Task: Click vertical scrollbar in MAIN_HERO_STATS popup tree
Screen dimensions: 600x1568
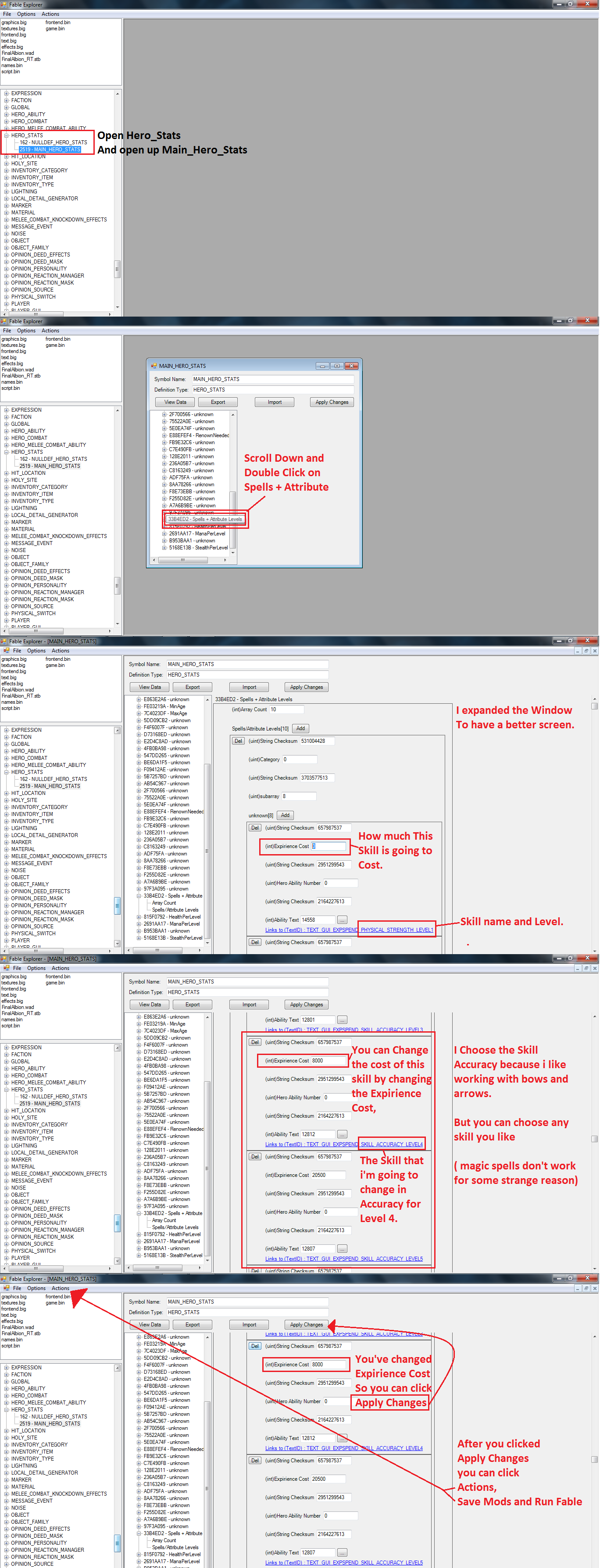Action: 233,481
